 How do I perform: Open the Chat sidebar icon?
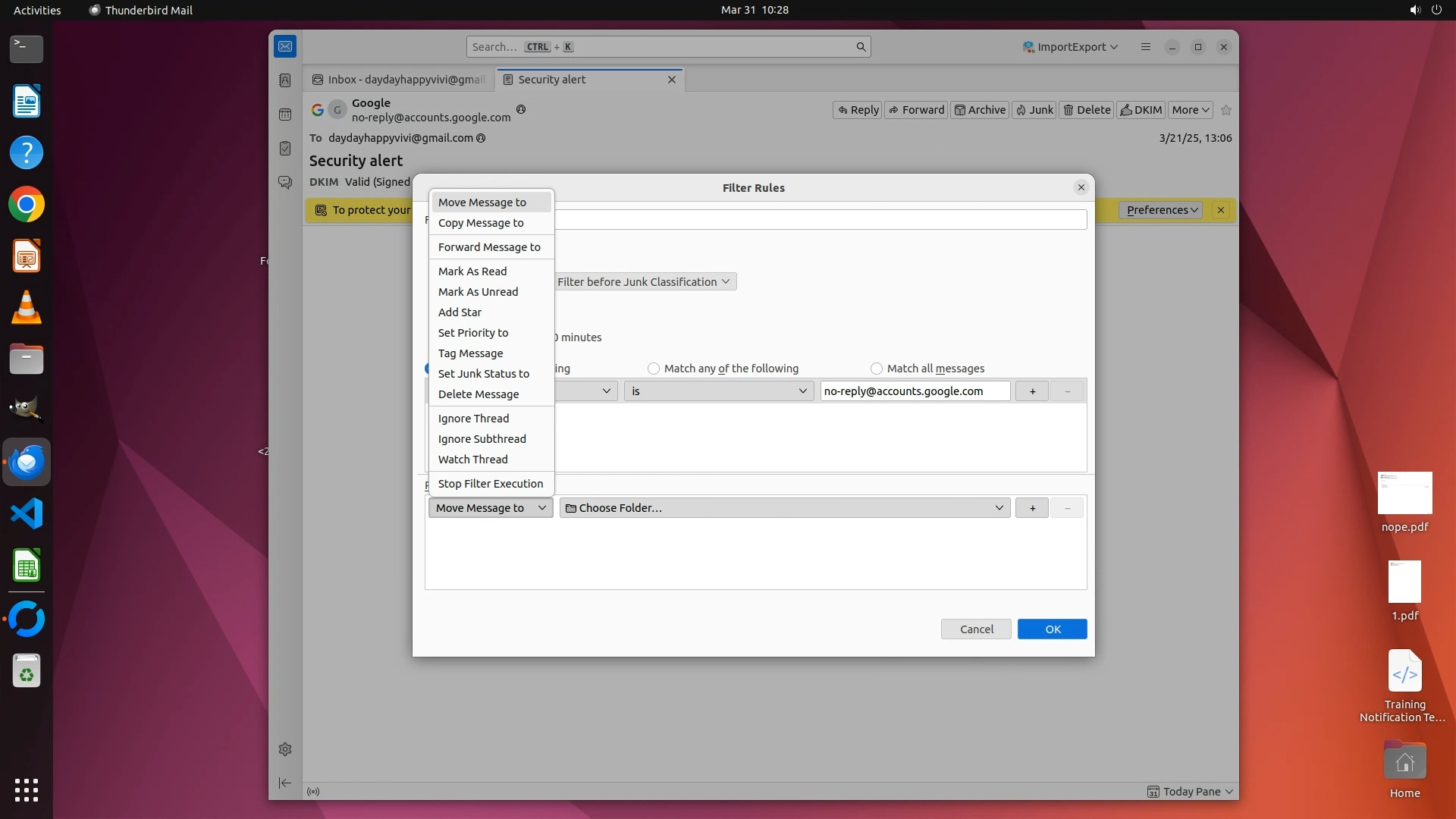285,183
